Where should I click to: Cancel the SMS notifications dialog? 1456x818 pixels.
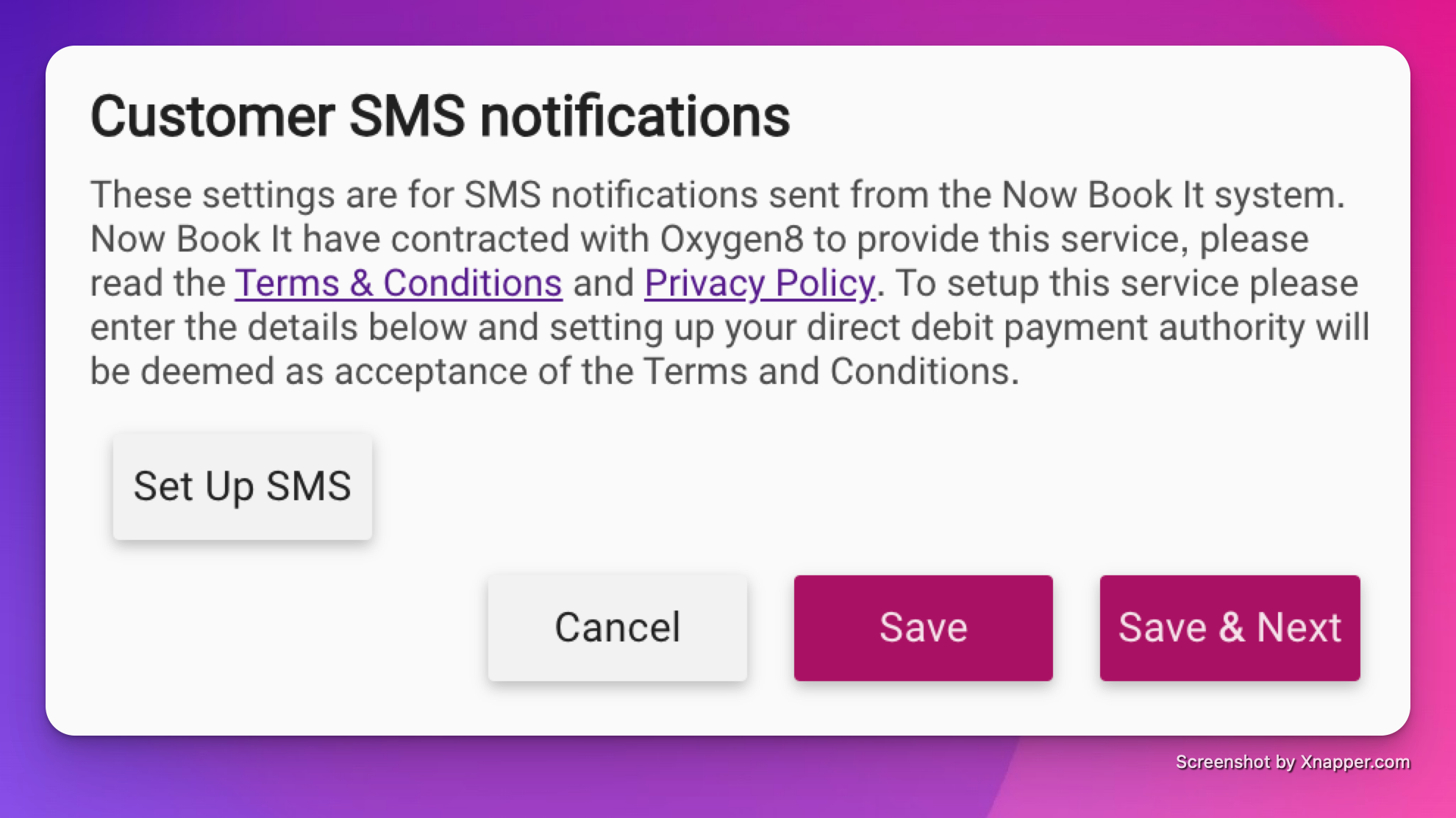tap(617, 627)
